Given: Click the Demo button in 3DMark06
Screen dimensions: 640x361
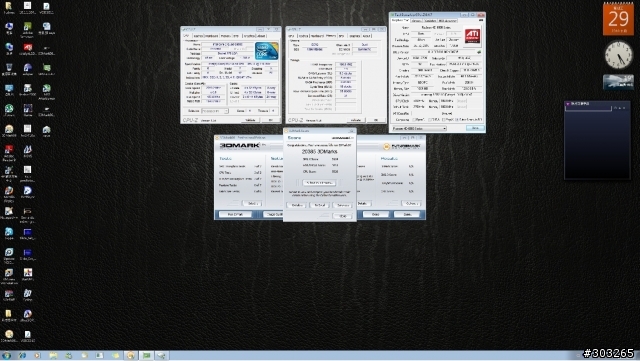Looking at the screenshot, I should pos(376,214).
